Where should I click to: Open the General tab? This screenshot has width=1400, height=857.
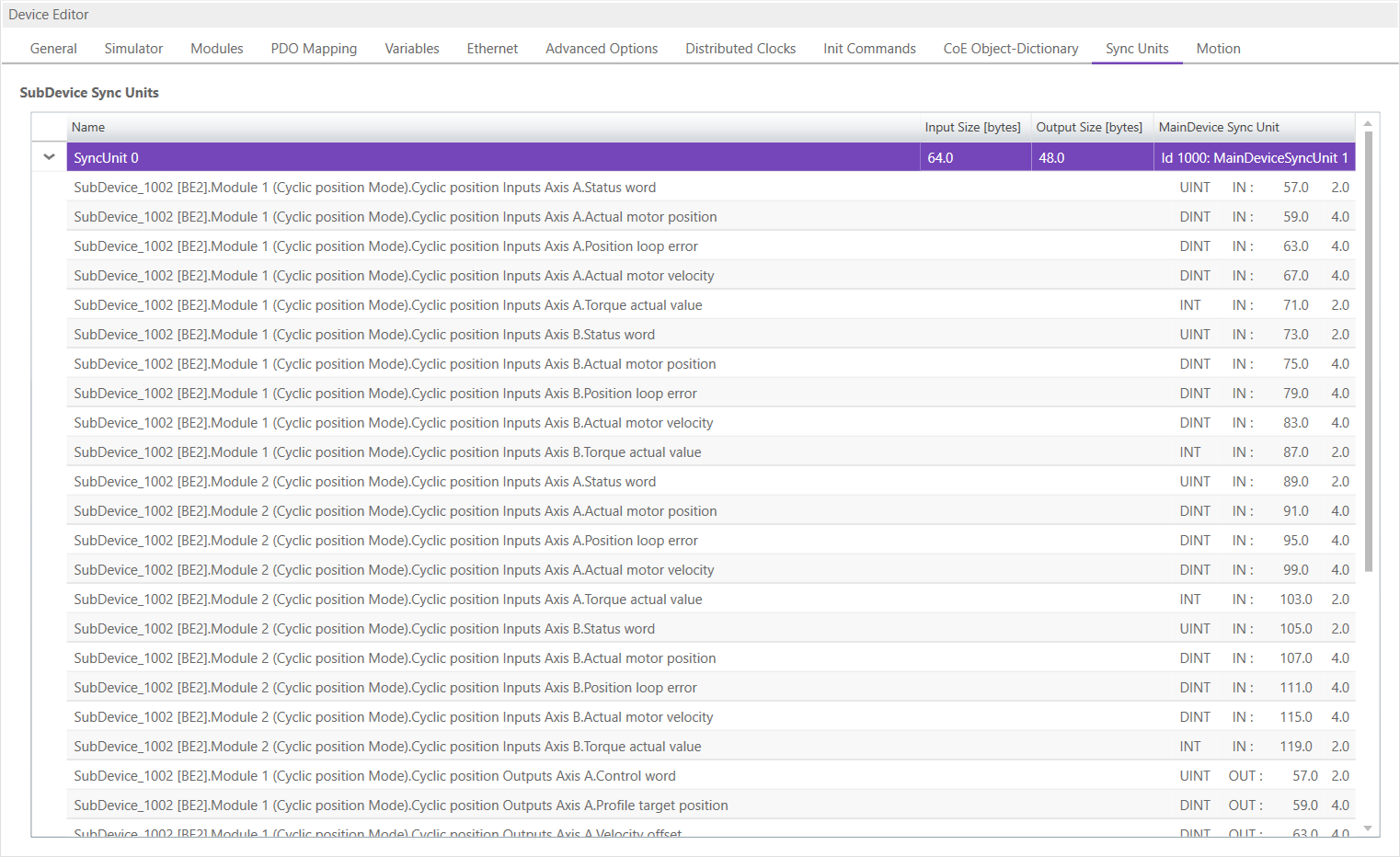[x=53, y=49]
